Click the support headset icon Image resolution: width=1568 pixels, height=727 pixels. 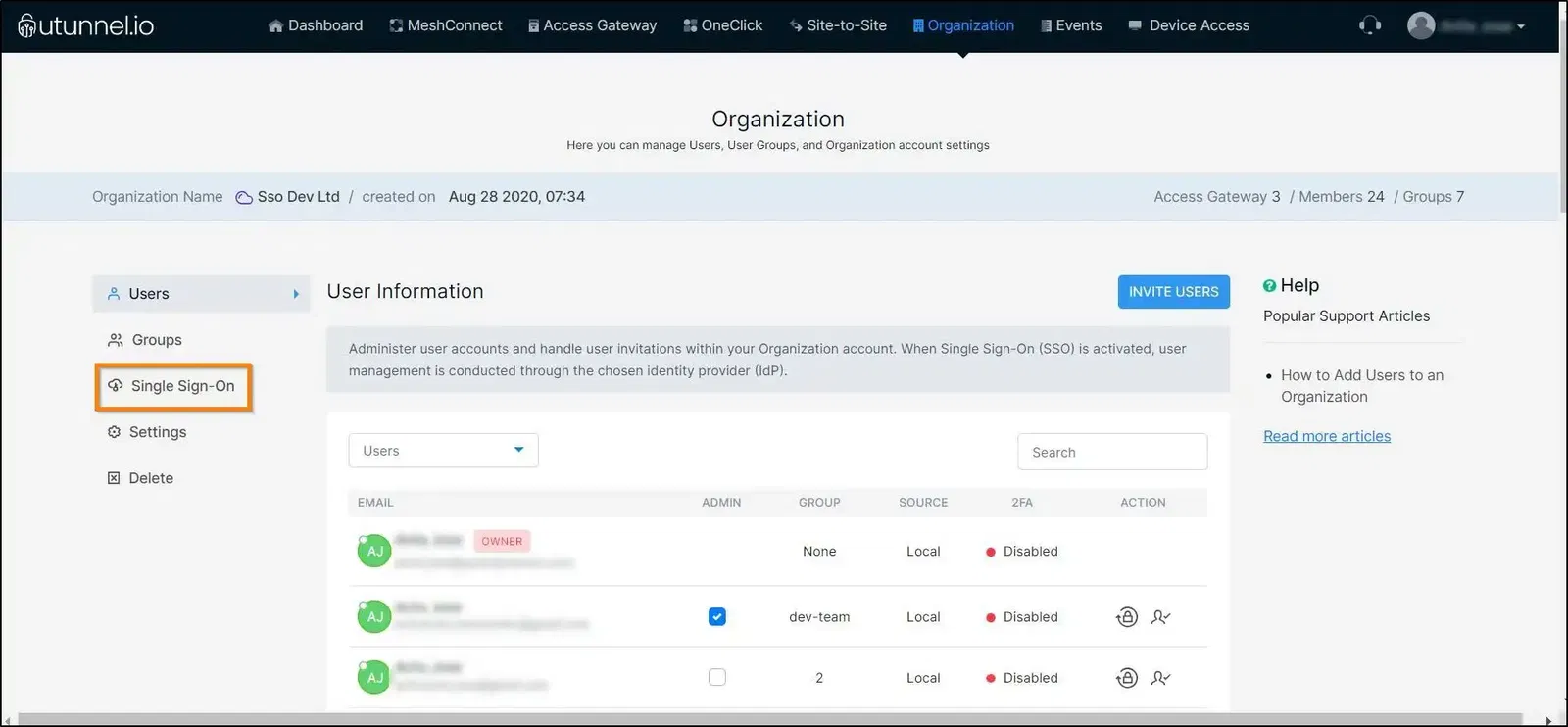[1370, 25]
